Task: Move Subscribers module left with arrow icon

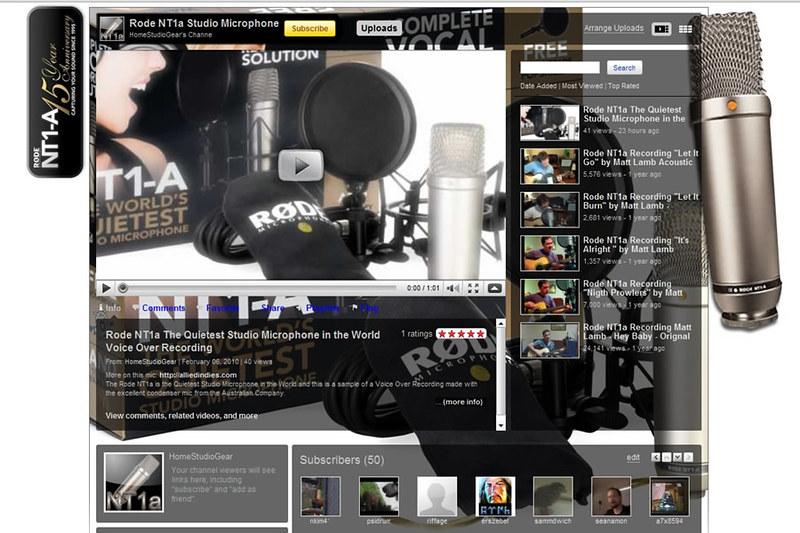Action: pos(656,457)
